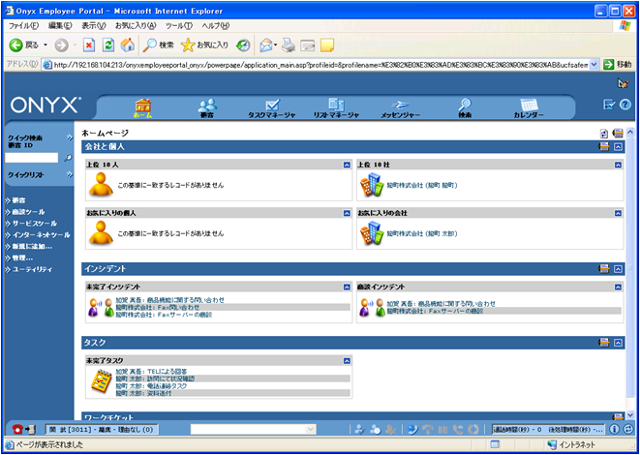Expand サービスツール in sidebar
Image resolution: width=640 pixels, height=455 pixels.
pyautogui.click(x=31, y=224)
